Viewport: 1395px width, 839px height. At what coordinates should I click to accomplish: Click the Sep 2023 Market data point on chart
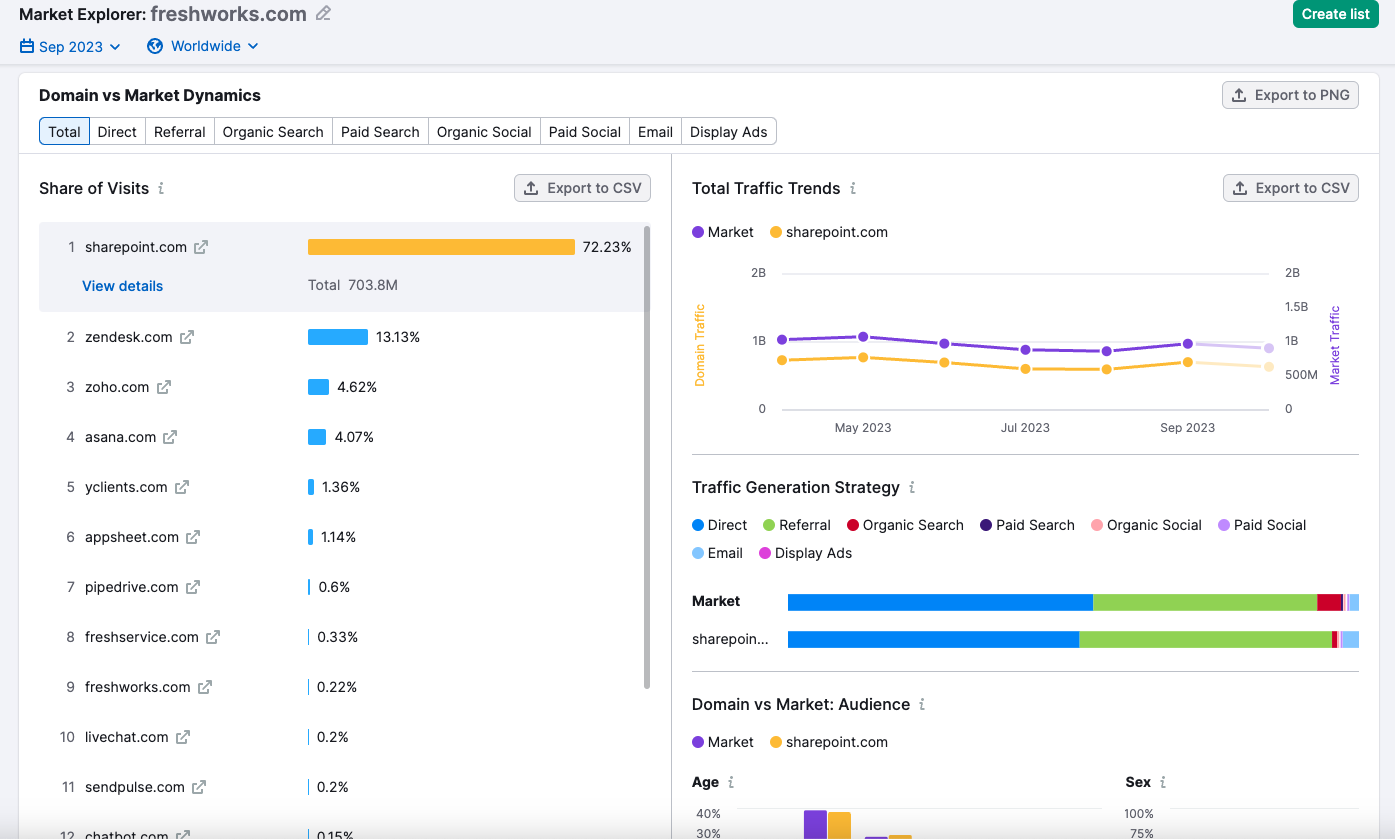1187,343
